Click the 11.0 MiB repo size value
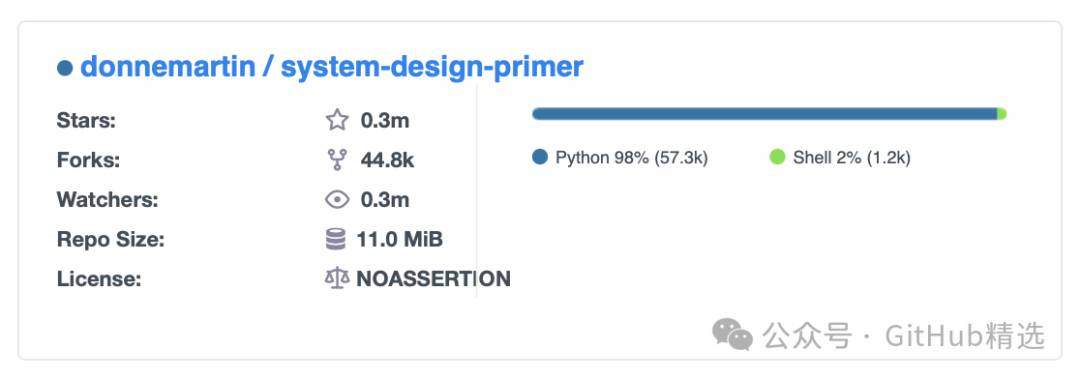The width and height of the screenshot is (1080, 379). coord(399,239)
